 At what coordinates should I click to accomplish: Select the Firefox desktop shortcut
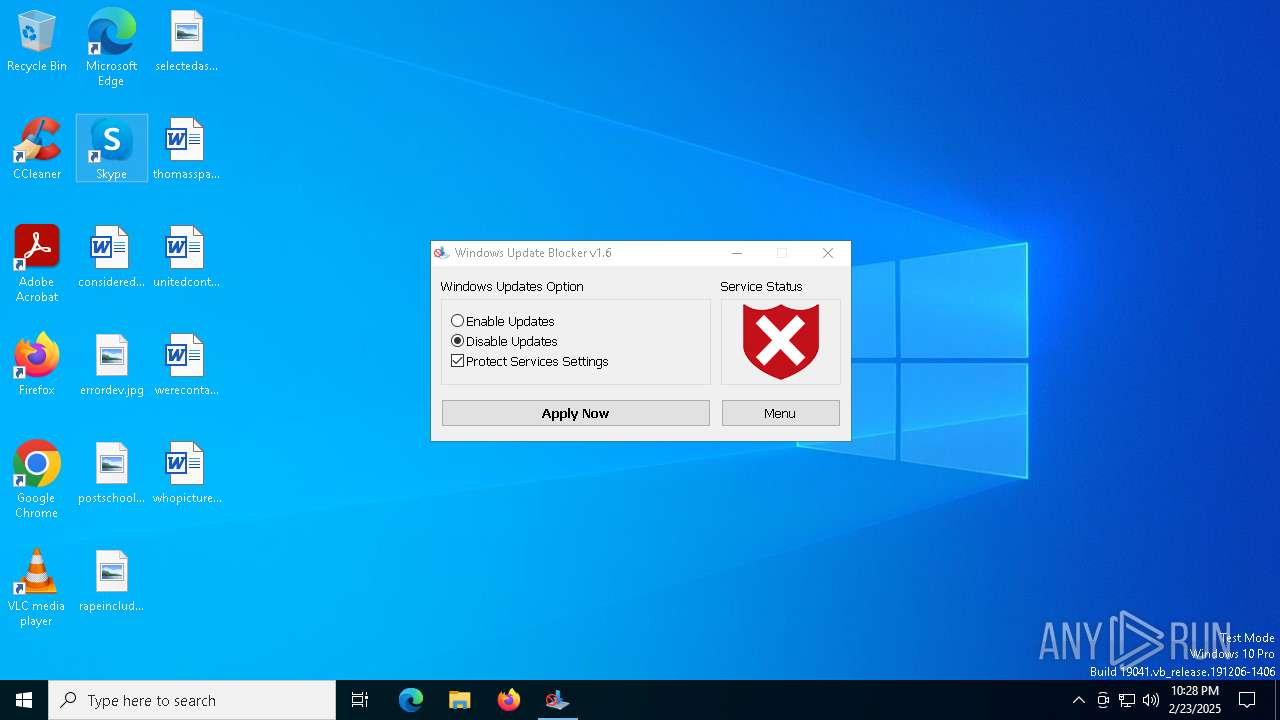[x=37, y=365]
